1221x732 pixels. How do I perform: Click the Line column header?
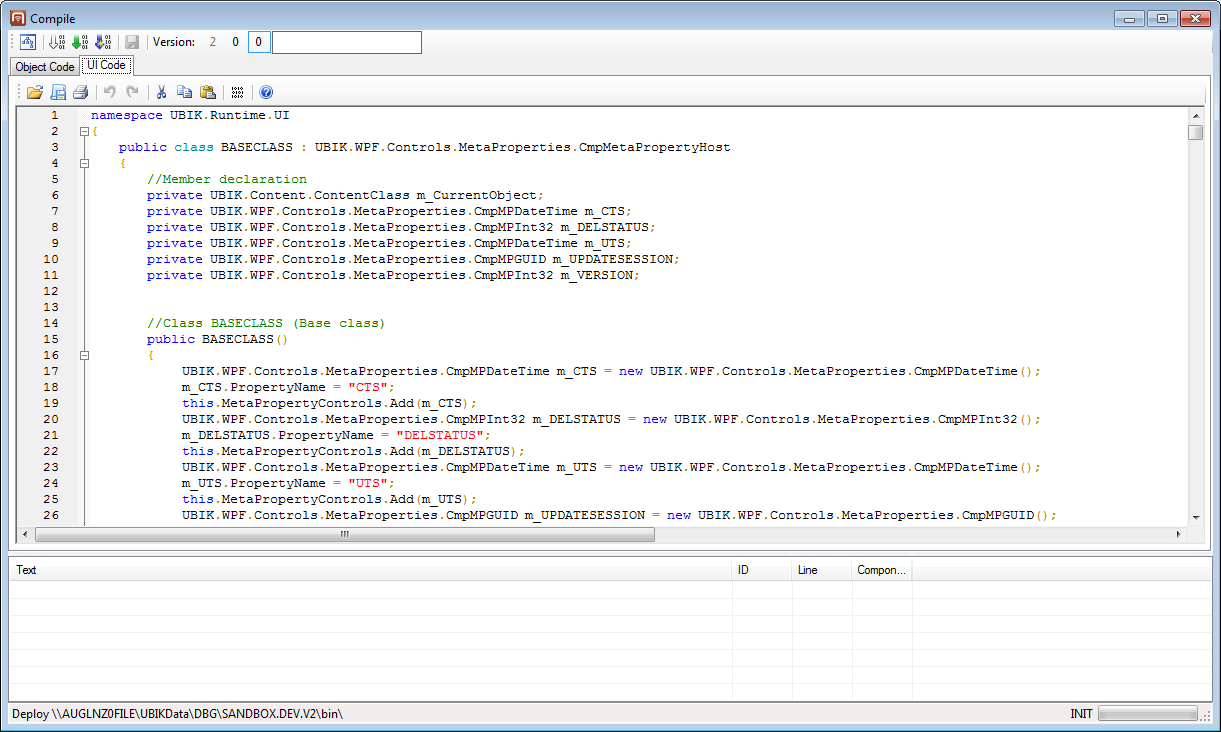pos(821,570)
